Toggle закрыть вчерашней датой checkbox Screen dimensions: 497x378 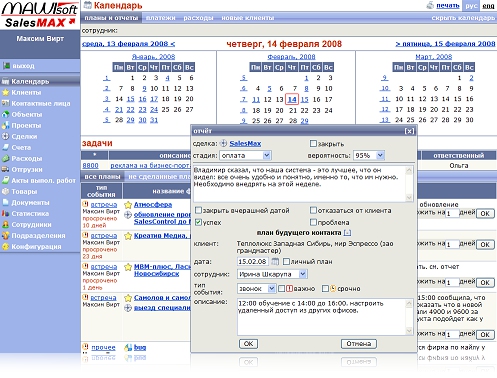(198, 210)
